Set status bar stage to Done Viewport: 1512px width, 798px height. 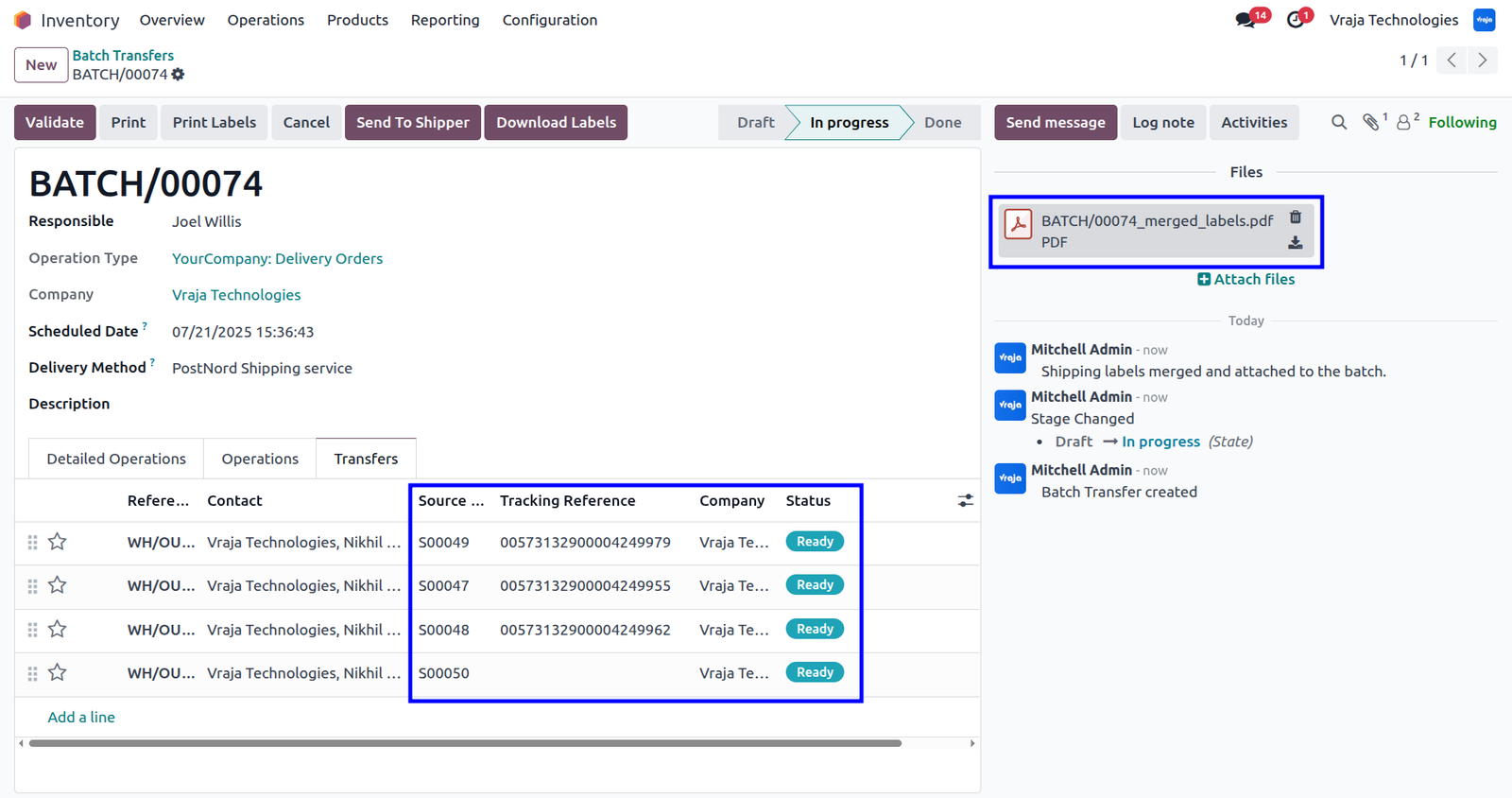(x=942, y=122)
